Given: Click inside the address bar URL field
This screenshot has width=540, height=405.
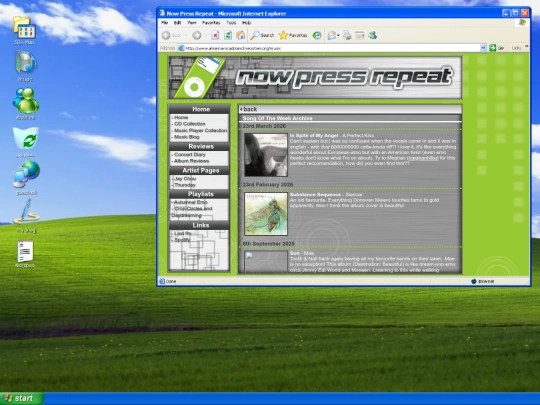Looking at the screenshot, I should tap(331, 48).
